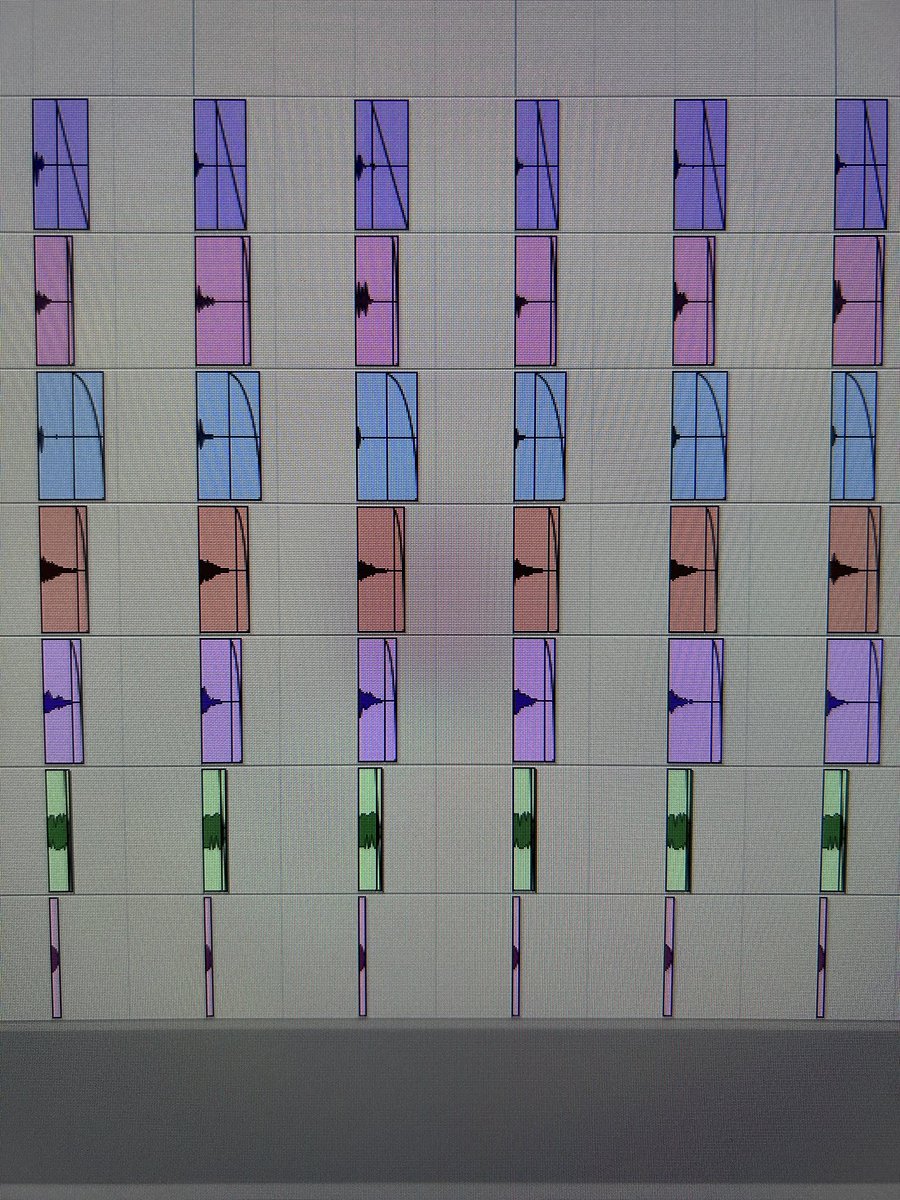Select fifth thin clip on bottom pink track
Screen dimensions: 900x1200
point(669,957)
